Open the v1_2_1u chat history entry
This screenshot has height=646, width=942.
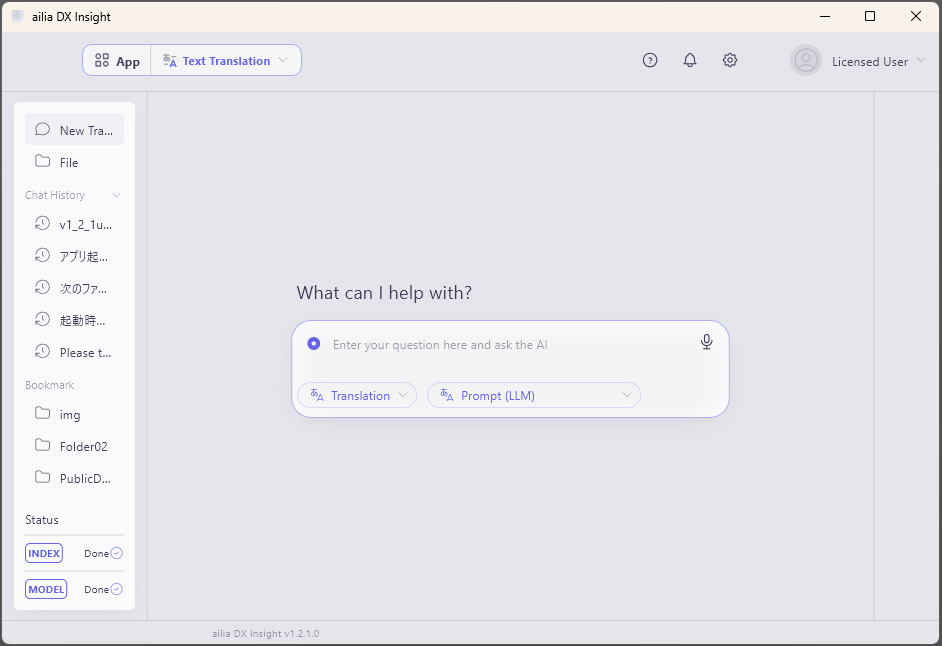[85, 224]
